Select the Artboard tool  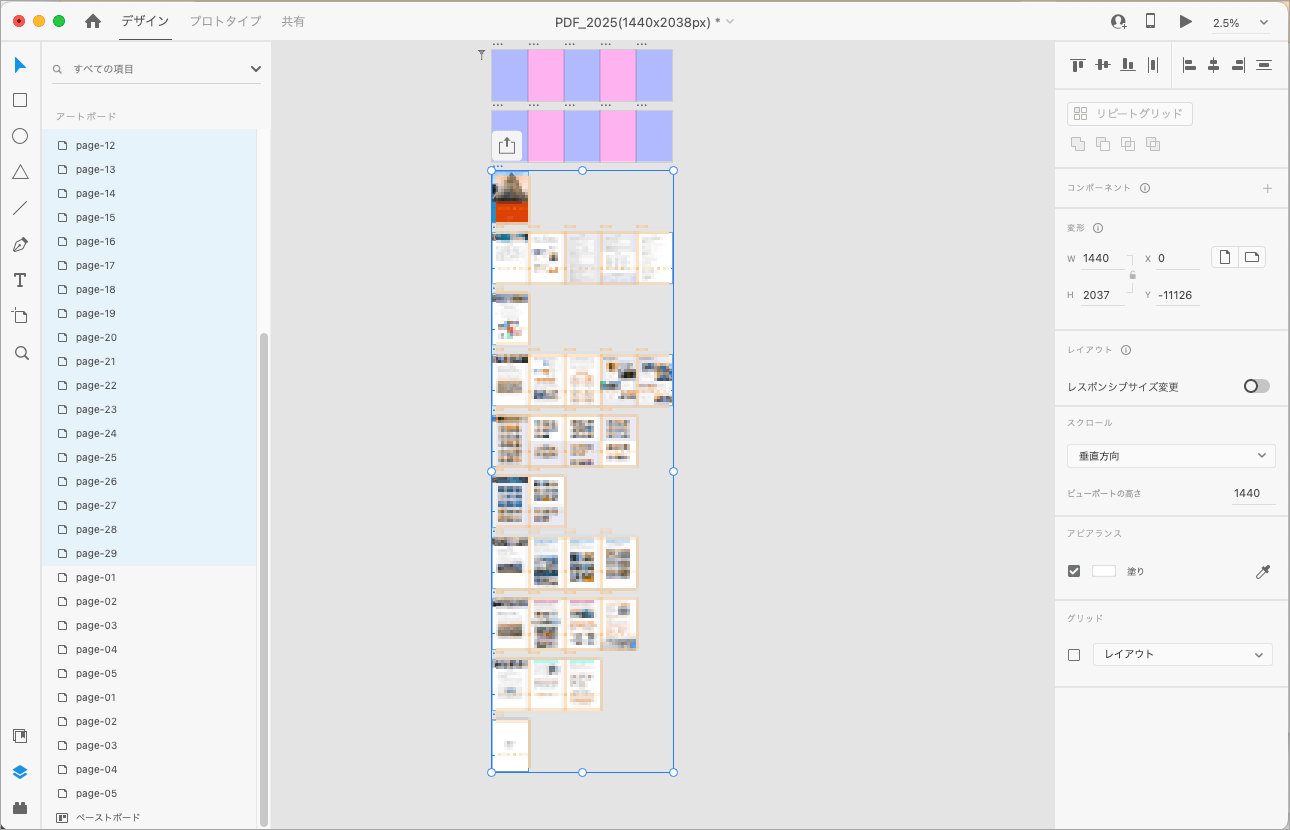coord(20,316)
